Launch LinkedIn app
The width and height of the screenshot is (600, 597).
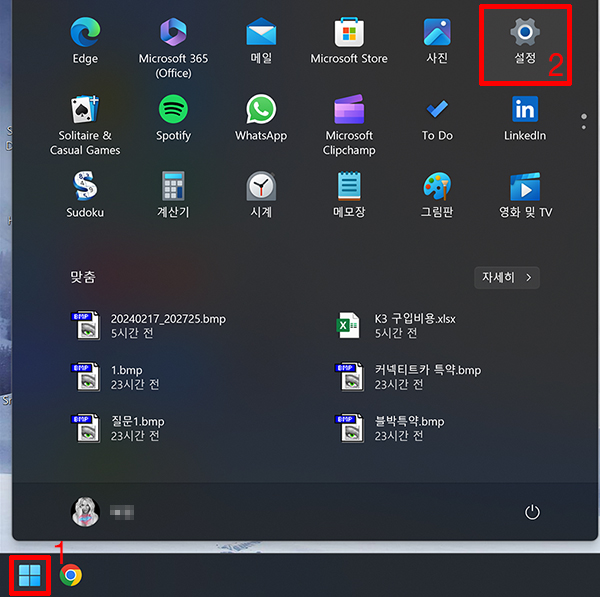pos(525,118)
